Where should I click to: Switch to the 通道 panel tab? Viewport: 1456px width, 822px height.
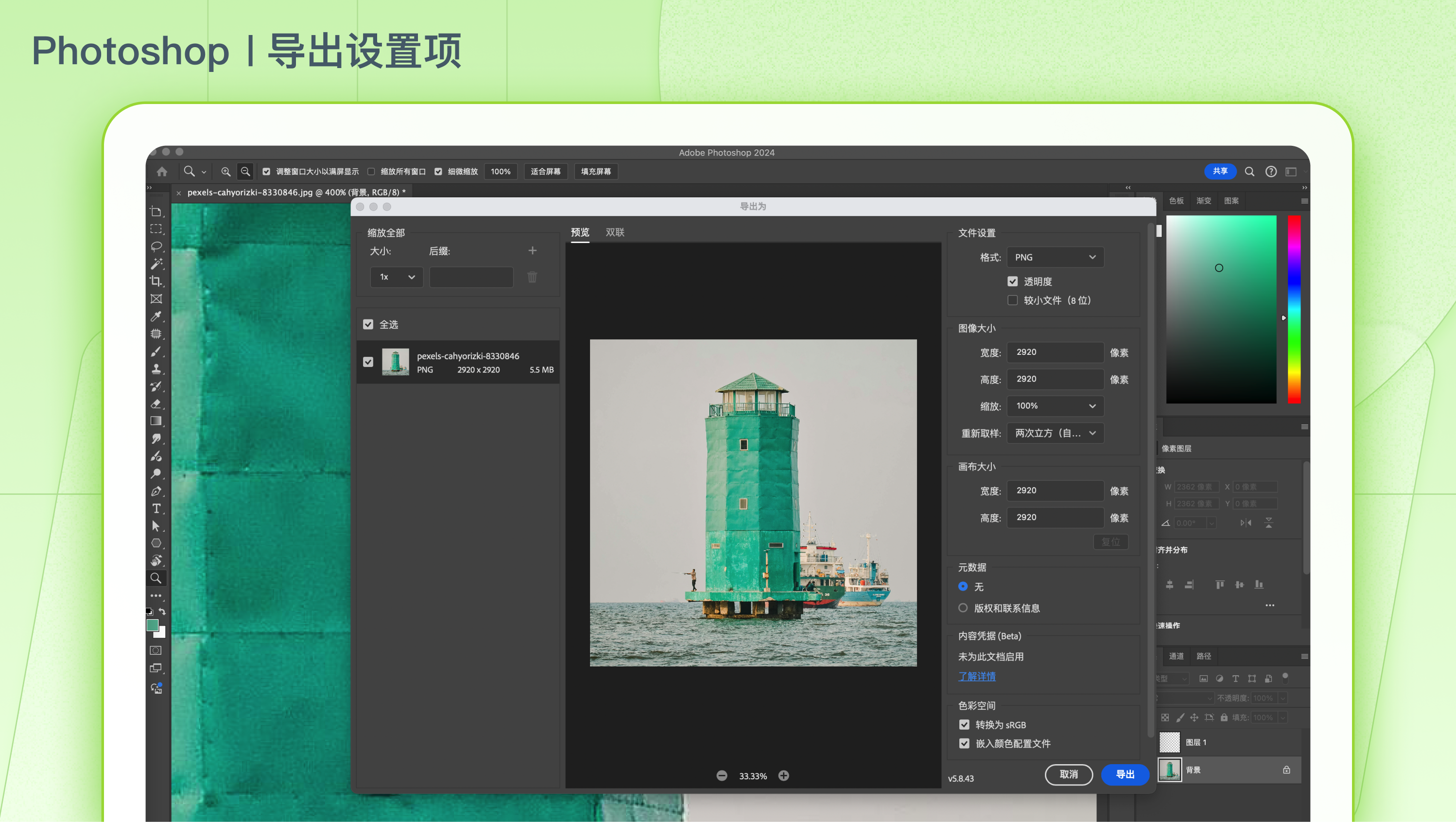coord(1177,656)
